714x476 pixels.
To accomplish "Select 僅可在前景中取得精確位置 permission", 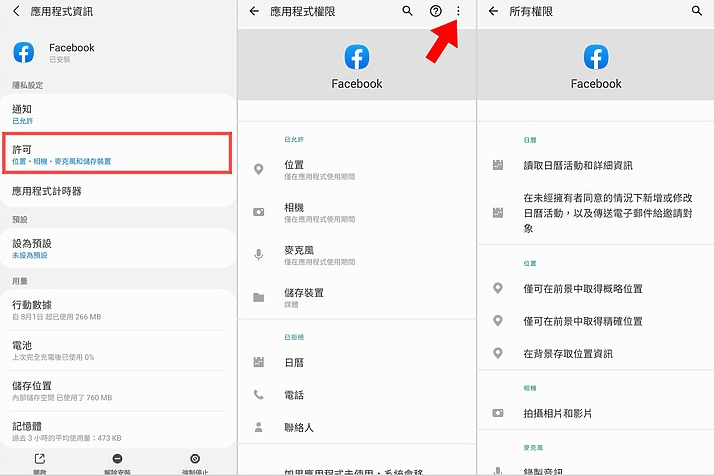I will tap(596, 321).
